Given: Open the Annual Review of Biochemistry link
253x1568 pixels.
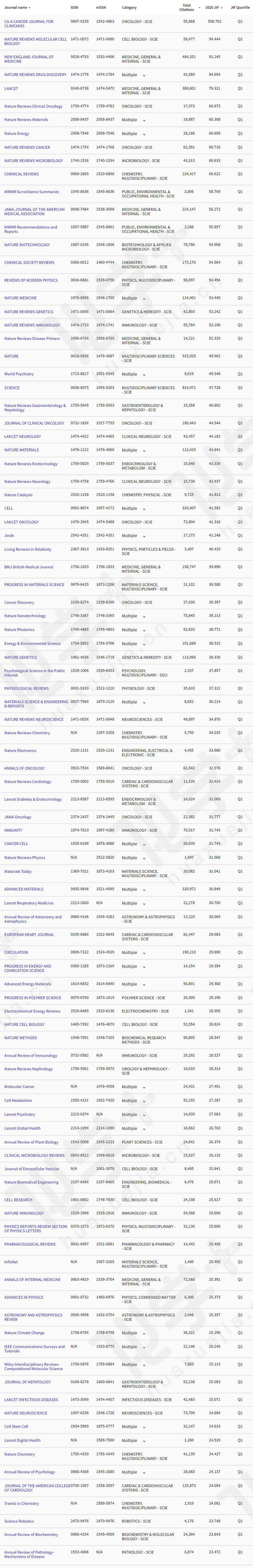Looking at the screenshot, I should coord(31,1535).
